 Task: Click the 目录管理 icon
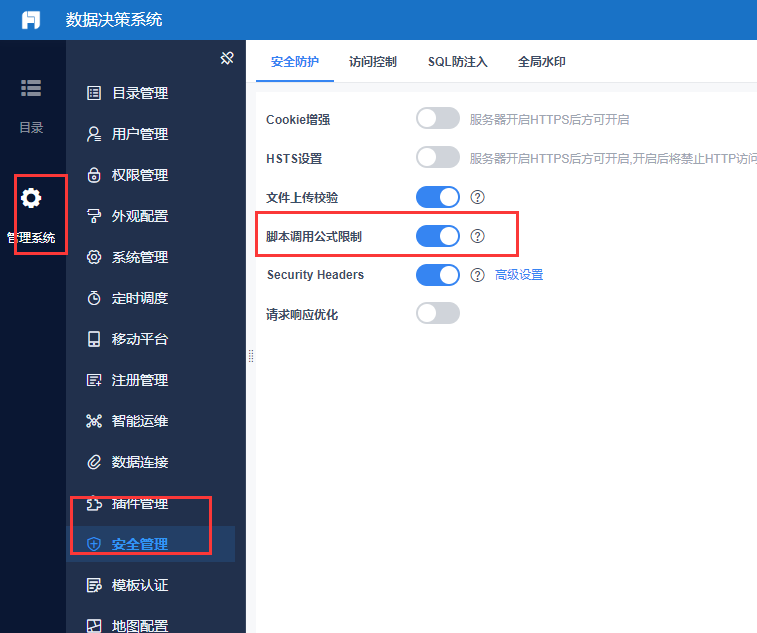(94, 93)
